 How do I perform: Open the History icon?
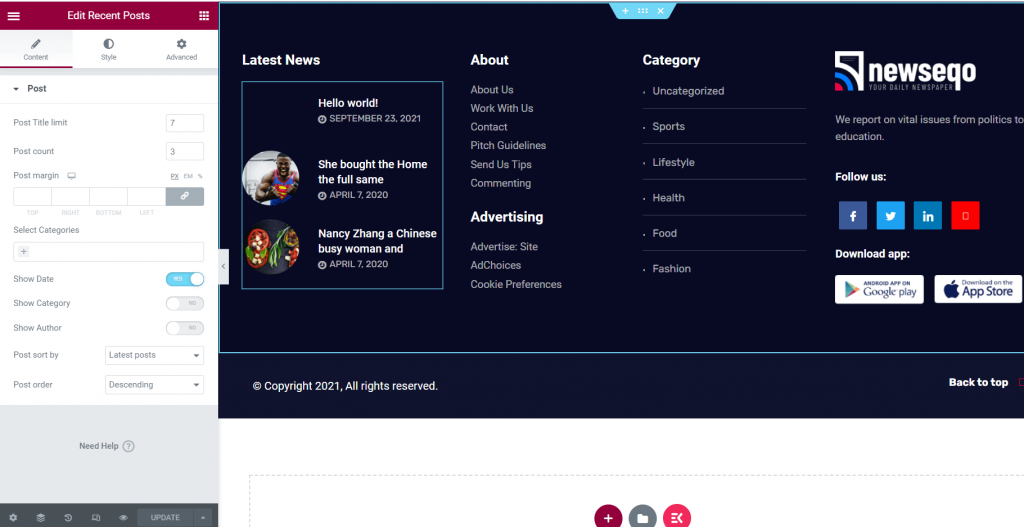68,518
